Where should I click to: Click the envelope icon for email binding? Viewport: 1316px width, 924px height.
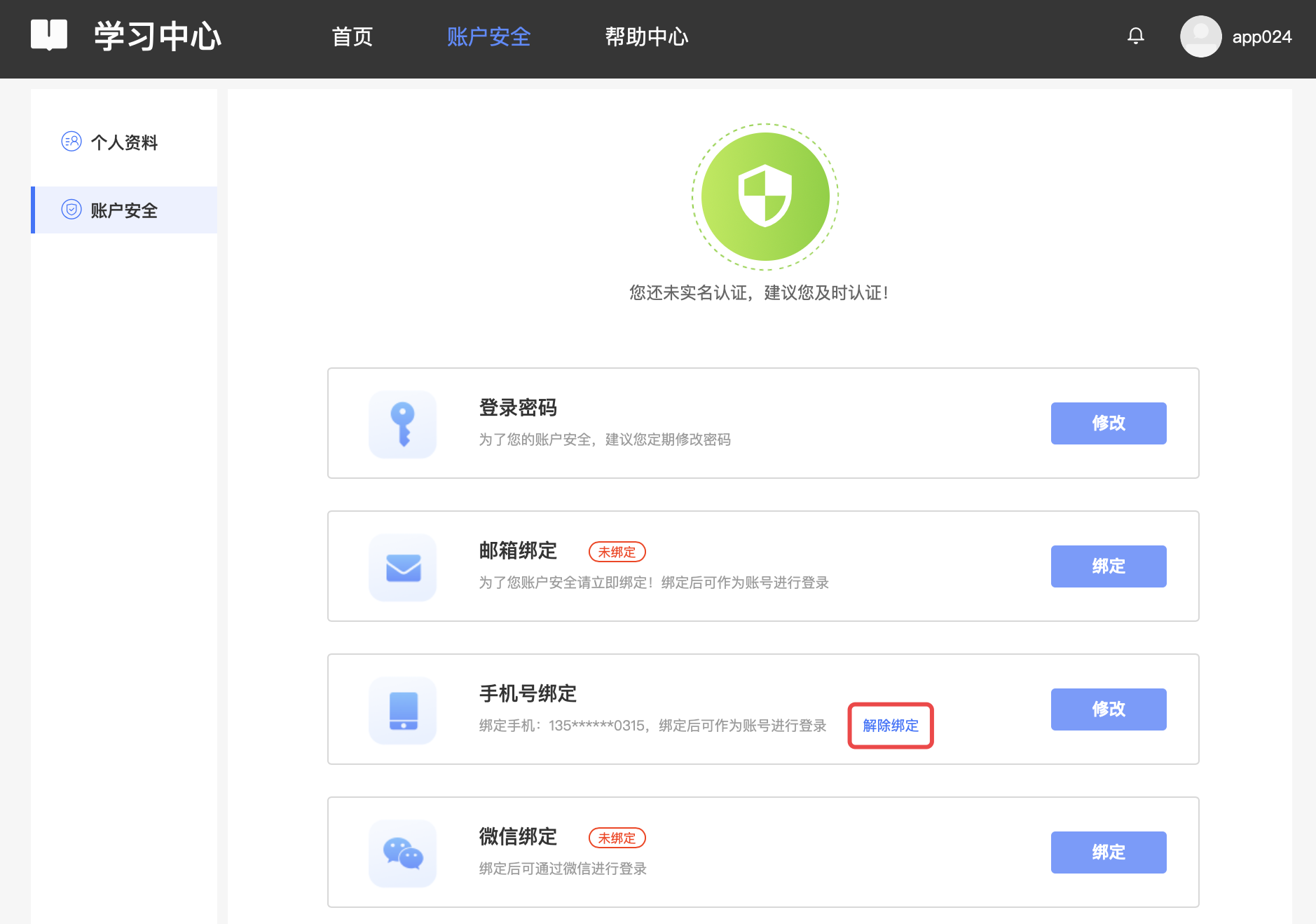pyautogui.click(x=403, y=567)
